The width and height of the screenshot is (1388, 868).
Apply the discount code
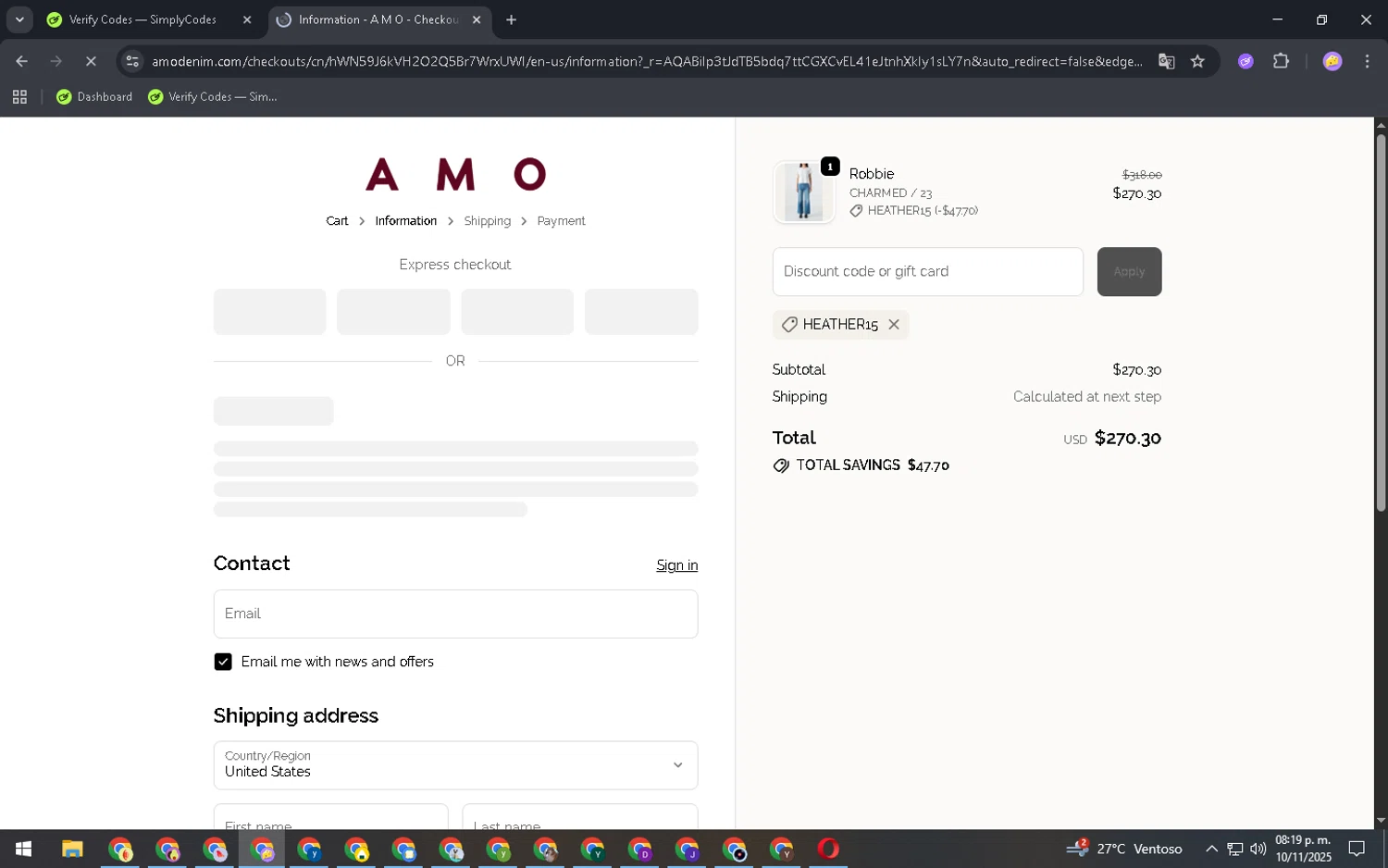click(x=1129, y=271)
